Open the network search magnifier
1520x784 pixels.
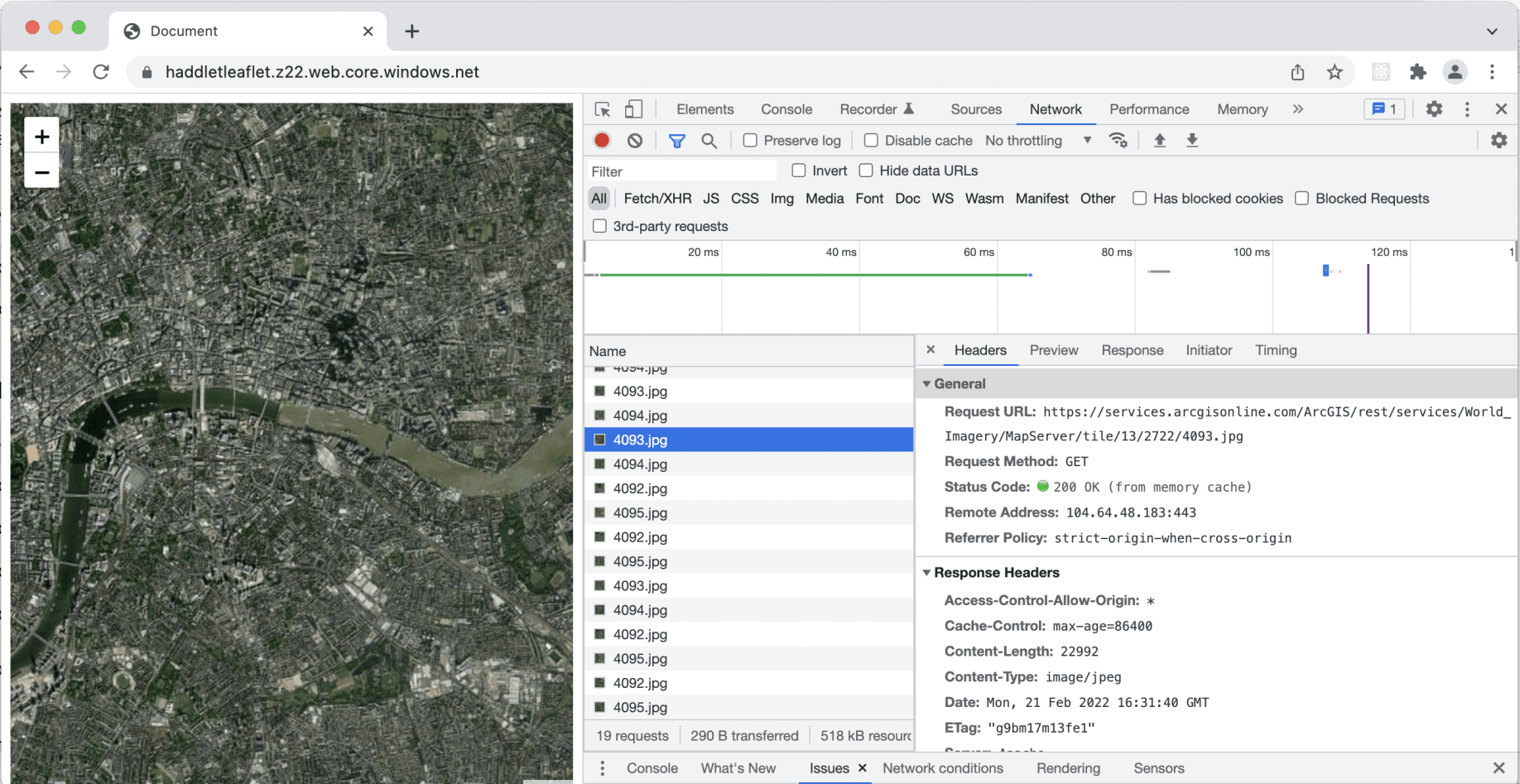click(709, 141)
